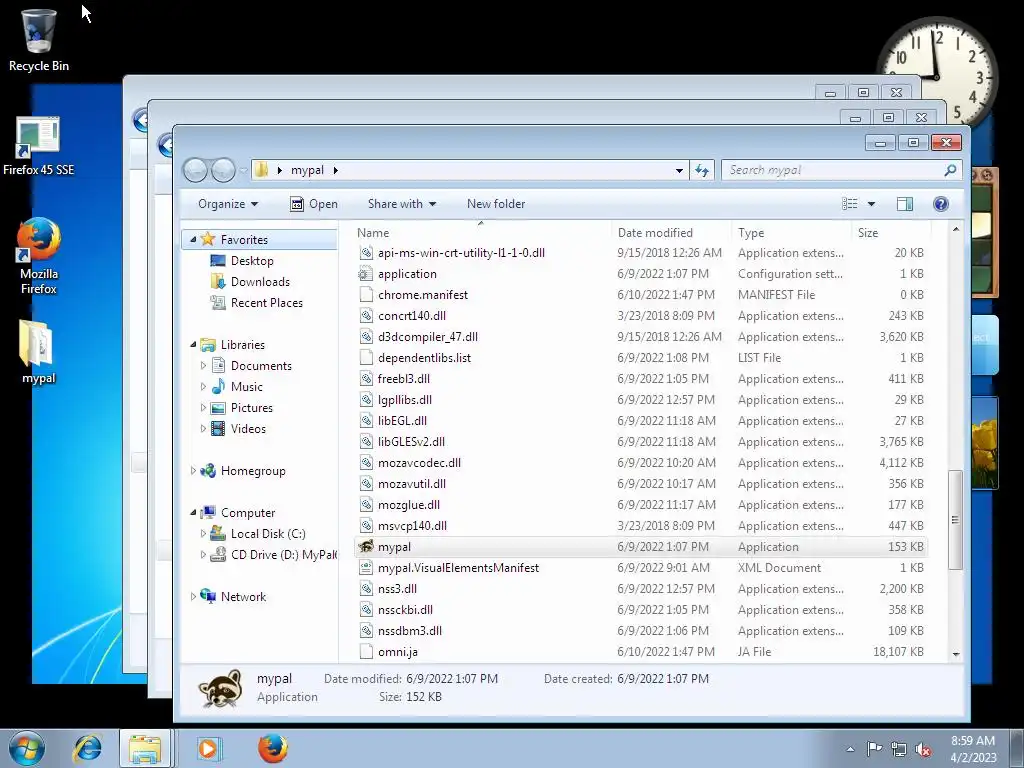Viewport: 1024px width, 768px height.
Task: Select libGLESv2.dll in the file list
Action: tap(641, 441)
